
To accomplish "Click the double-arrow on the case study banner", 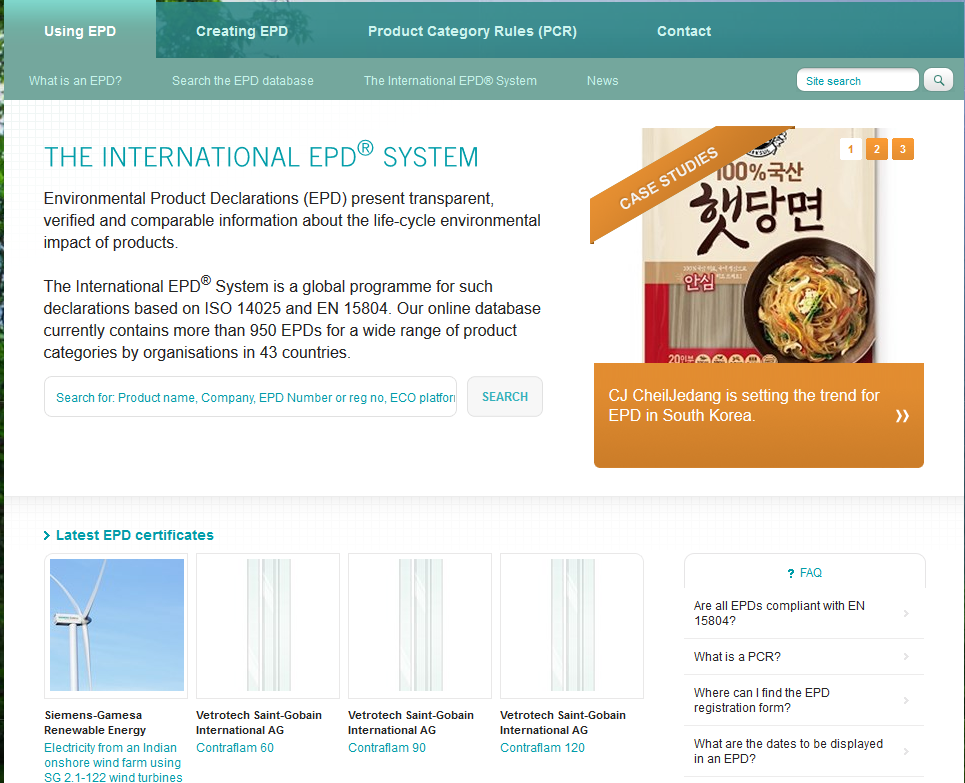I will (902, 416).
